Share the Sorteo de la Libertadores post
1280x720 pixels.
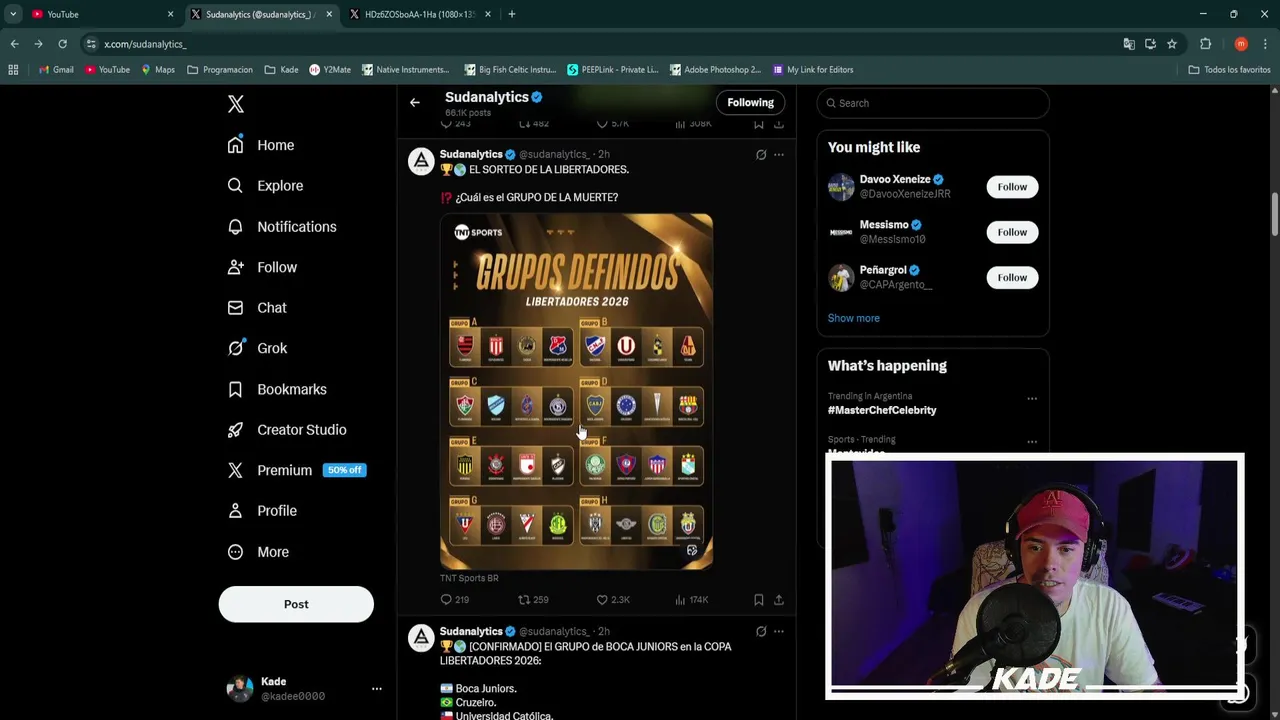779,600
